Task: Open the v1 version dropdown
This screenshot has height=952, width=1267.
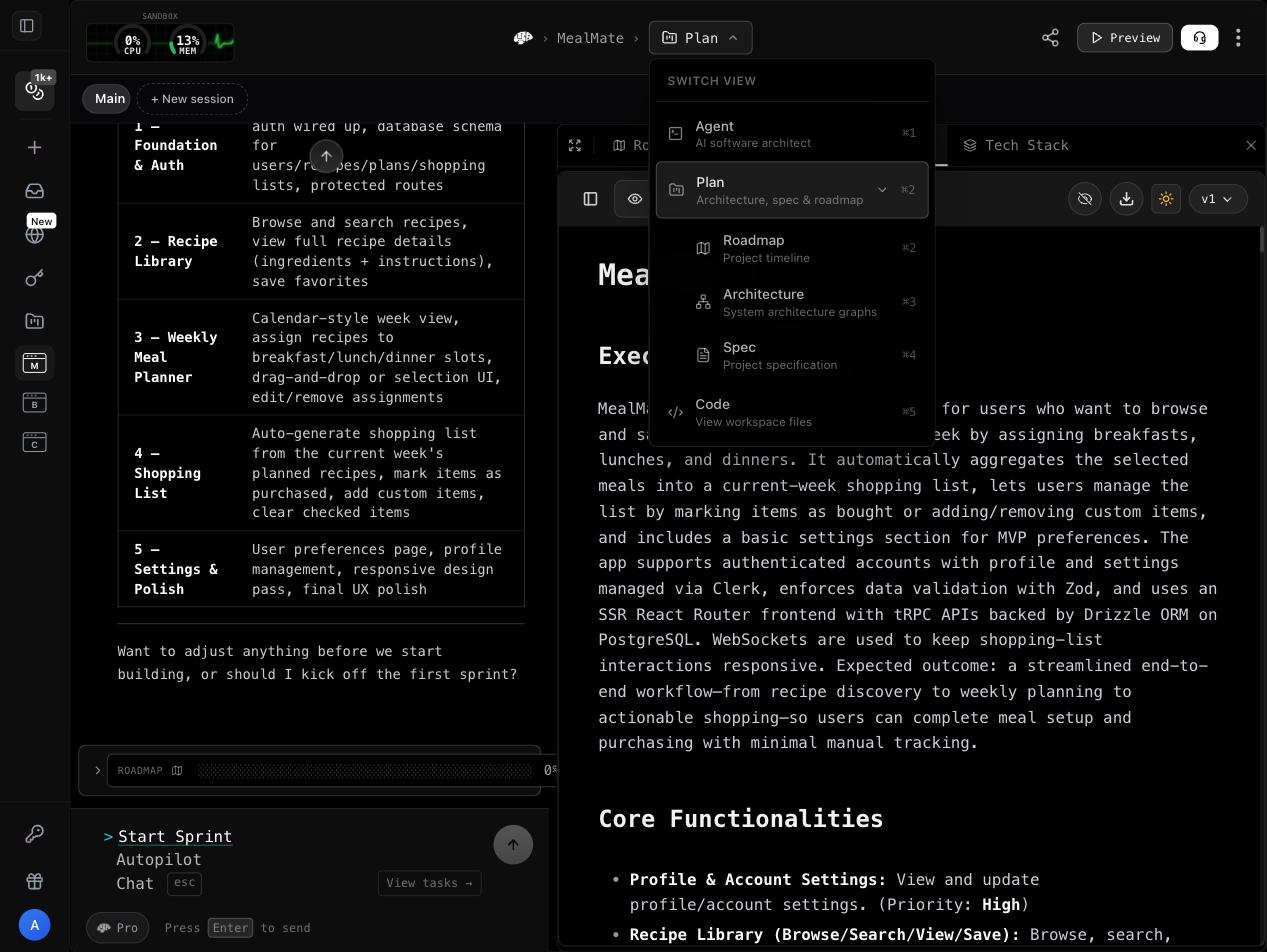Action: click(1218, 199)
